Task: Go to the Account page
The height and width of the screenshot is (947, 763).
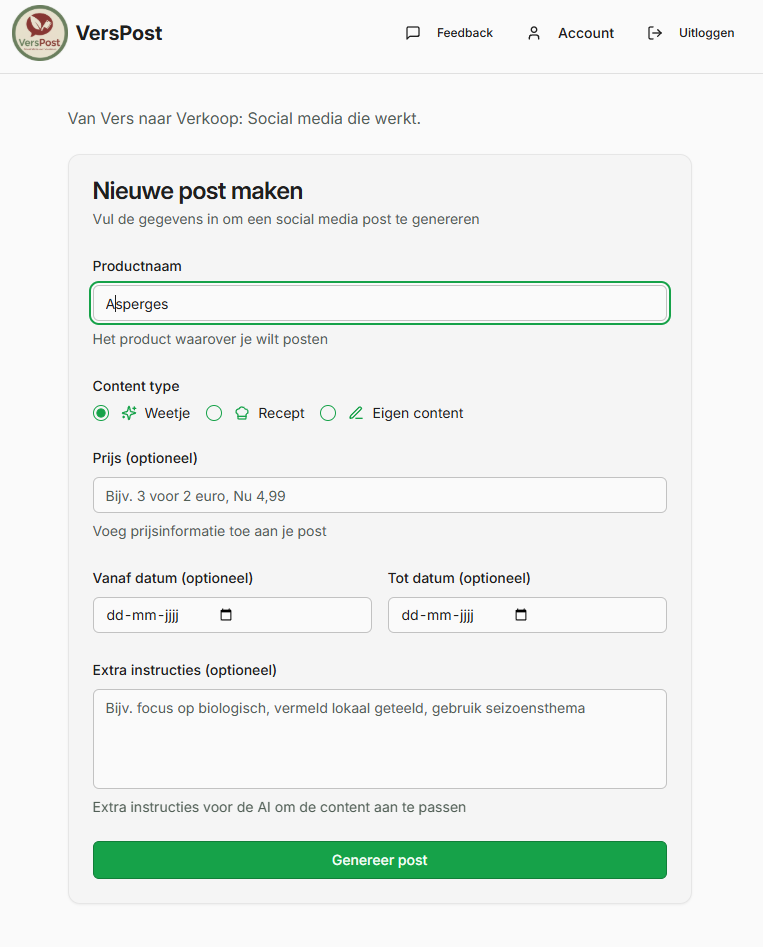Action: click(x=585, y=33)
